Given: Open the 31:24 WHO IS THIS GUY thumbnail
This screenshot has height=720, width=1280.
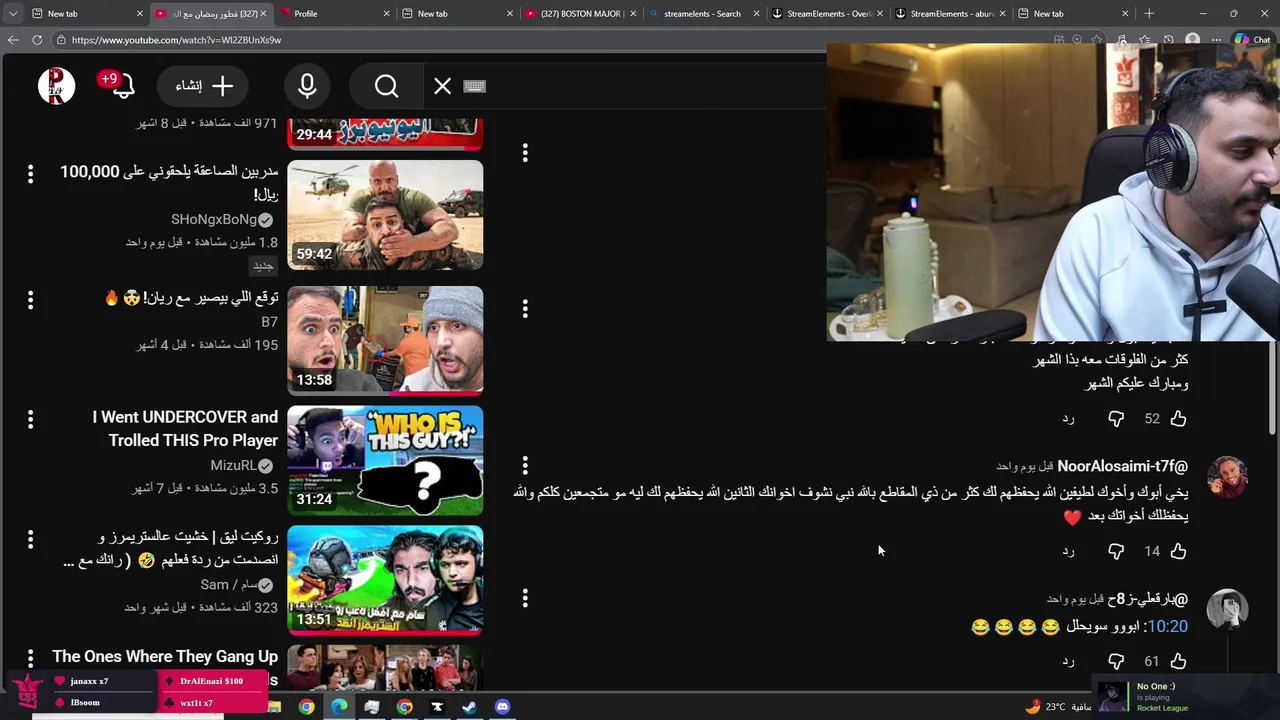Looking at the screenshot, I should pos(385,460).
